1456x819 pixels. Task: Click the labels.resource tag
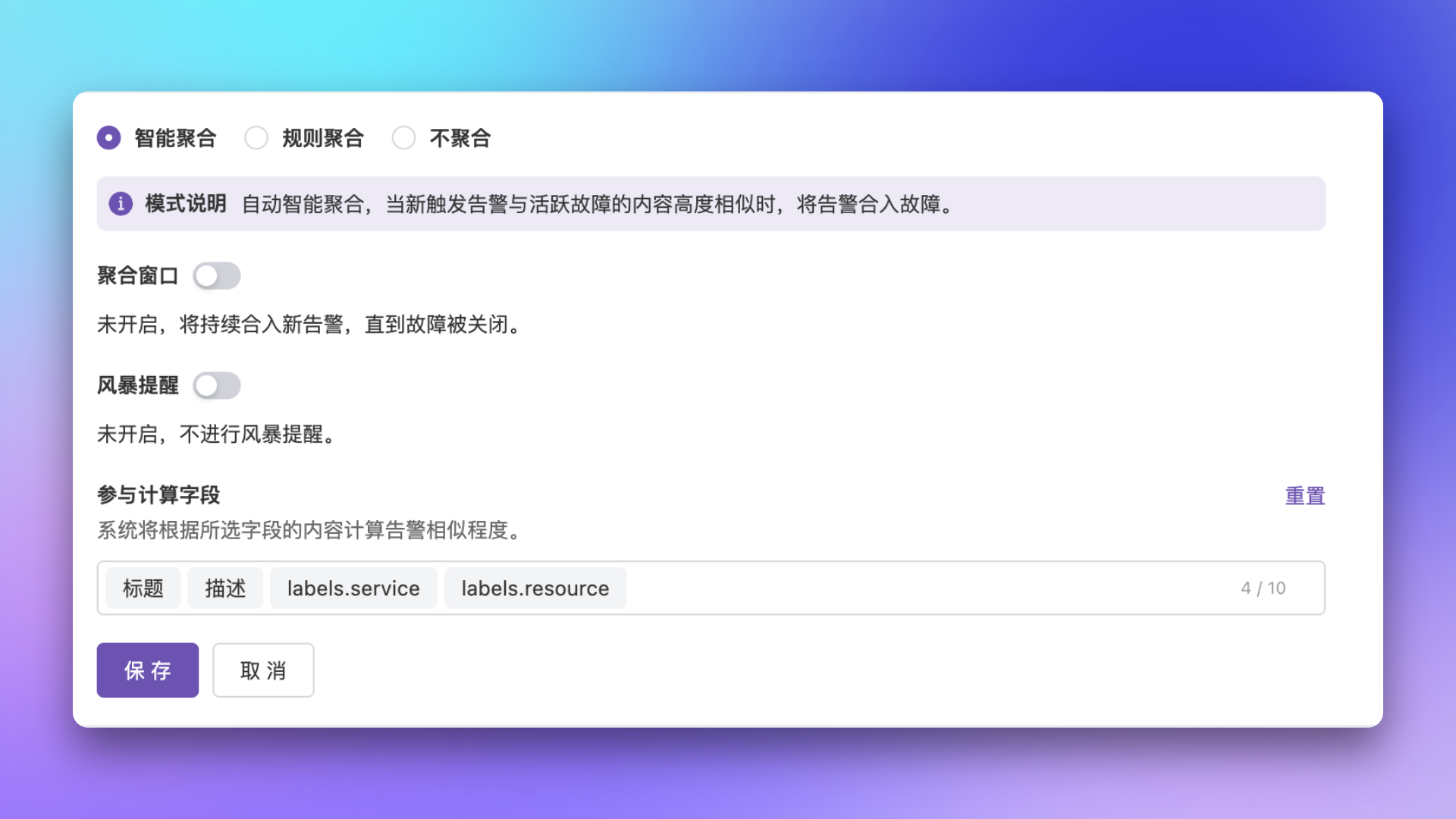[535, 588]
